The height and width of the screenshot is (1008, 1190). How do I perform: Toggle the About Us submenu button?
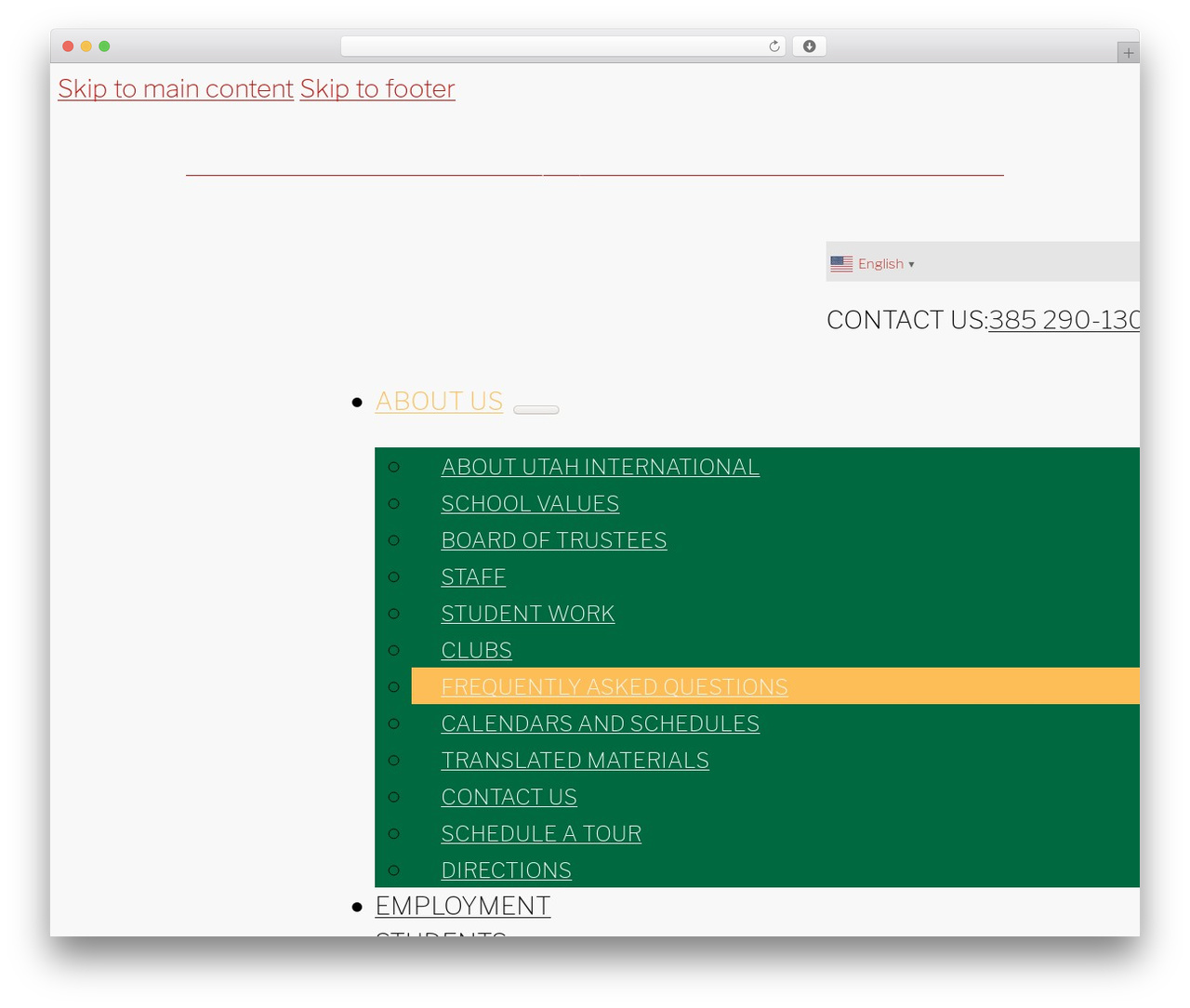[x=536, y=409]
